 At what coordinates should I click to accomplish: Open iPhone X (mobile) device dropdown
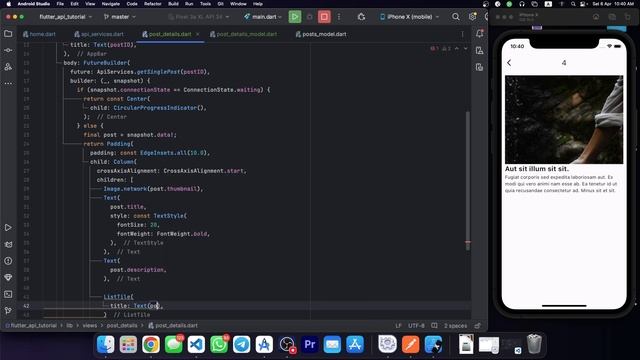click(409, 17)
